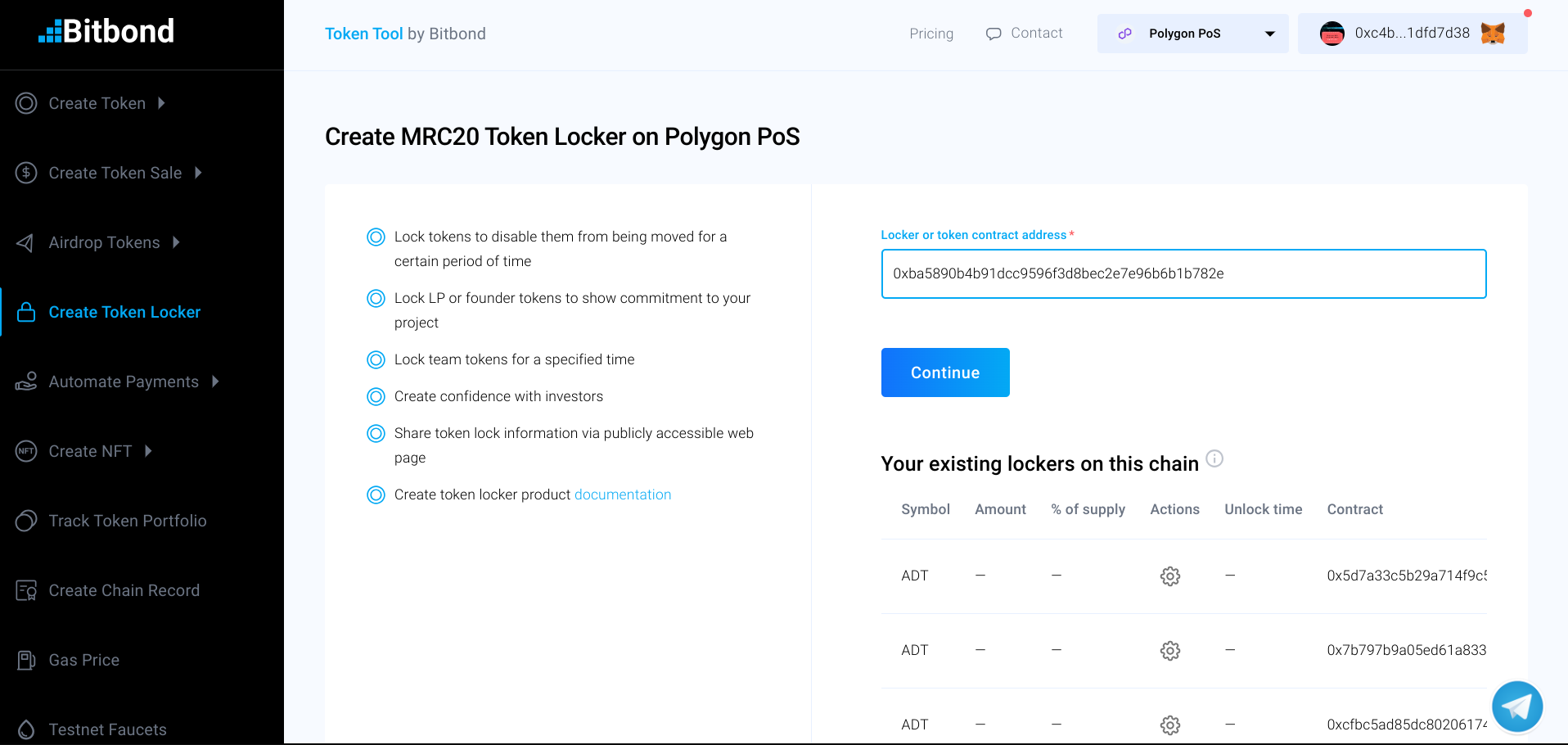
Task: Open the locker product documentation link
Action: click(x=622, y=494)
